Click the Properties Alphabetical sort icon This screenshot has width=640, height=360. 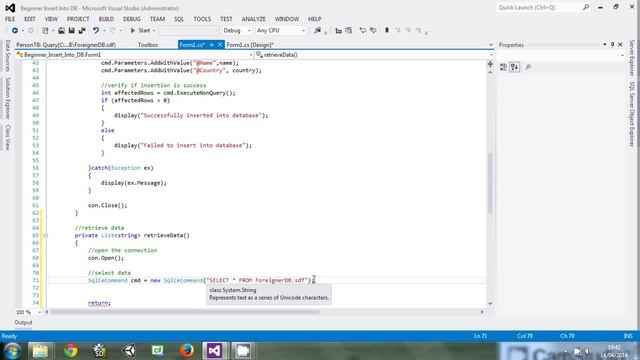click(515, 67)
